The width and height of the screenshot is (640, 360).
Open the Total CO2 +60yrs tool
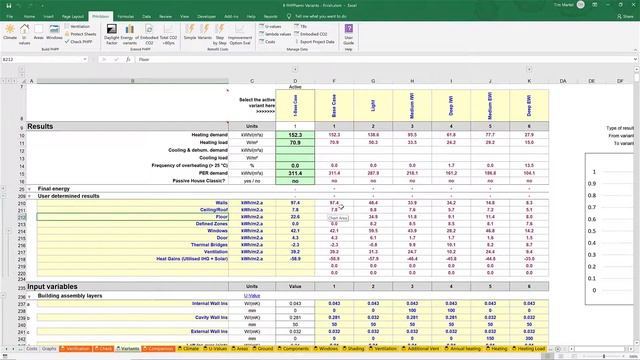(x=168, y=34)
